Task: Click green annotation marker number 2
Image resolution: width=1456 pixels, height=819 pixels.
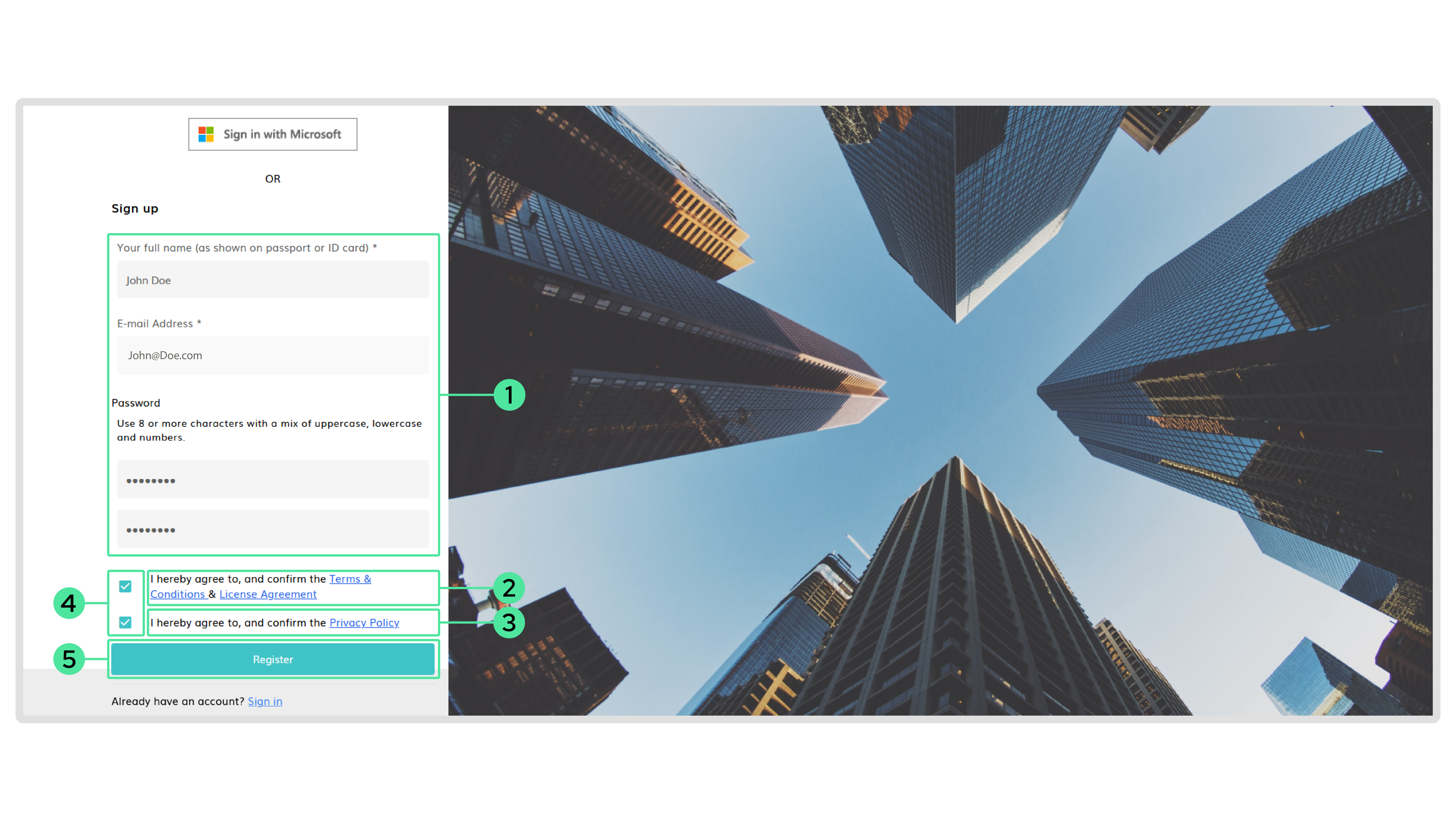Action: click(x=509, y=588)
